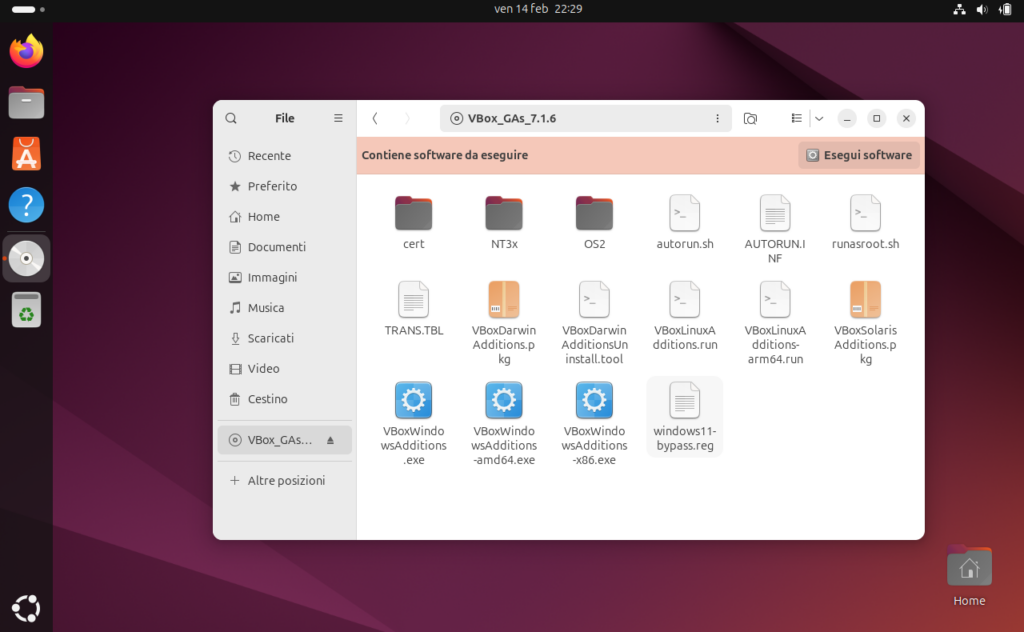This screenshot has height=632, width=1024.
Task: Click Altre posizioni in the sidebar
Action: (x=285, y=481)
